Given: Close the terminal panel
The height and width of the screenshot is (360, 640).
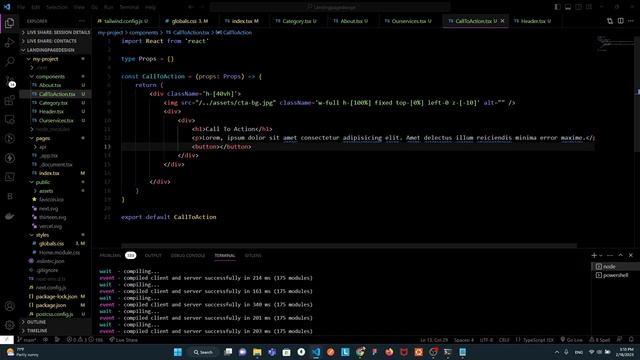Looking at the screenshot, I should [631, 255].
